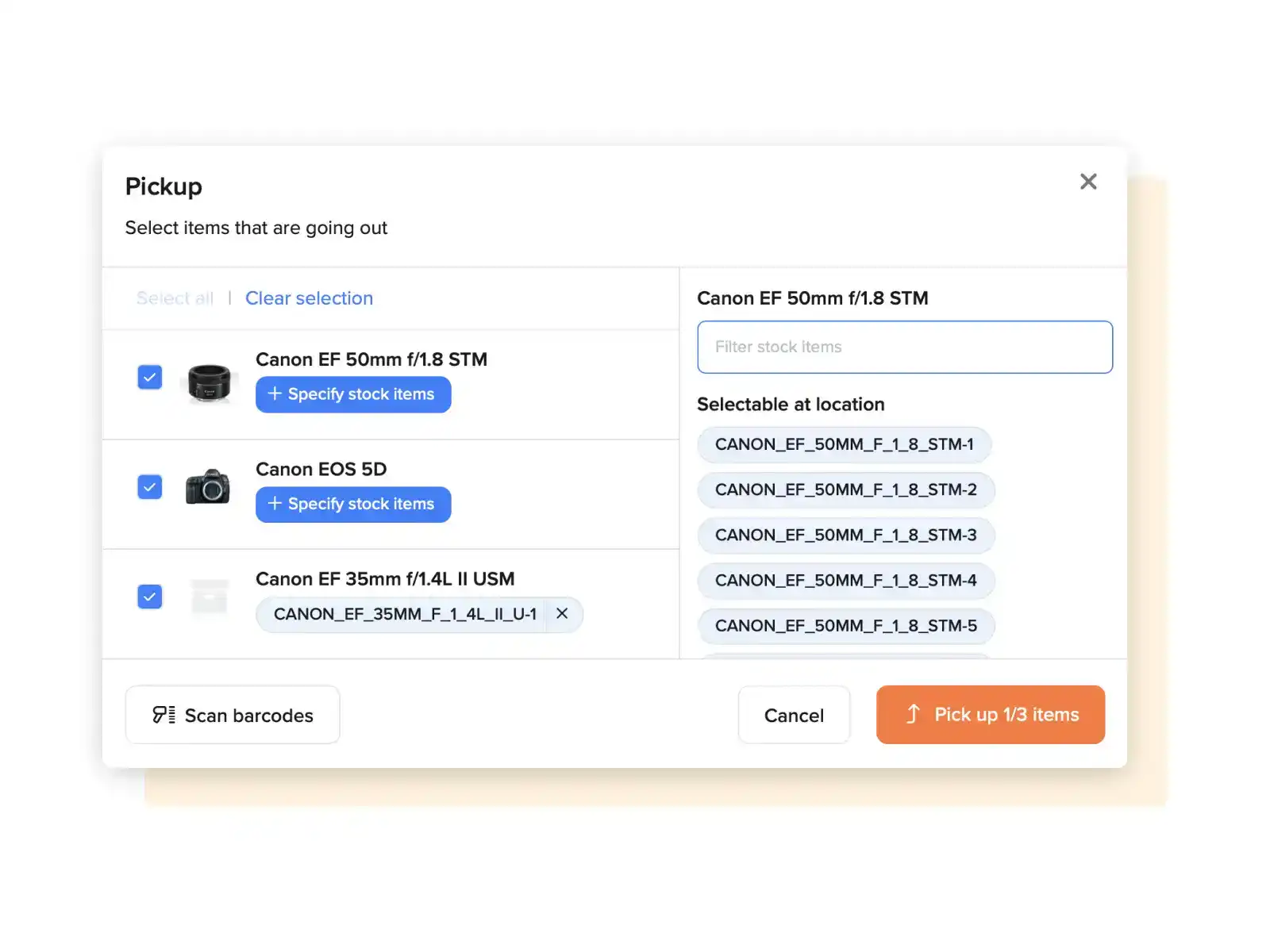Screen dimensions: 1270x952
Task: Open the Scan barcodes option
Action: (233, 715)
